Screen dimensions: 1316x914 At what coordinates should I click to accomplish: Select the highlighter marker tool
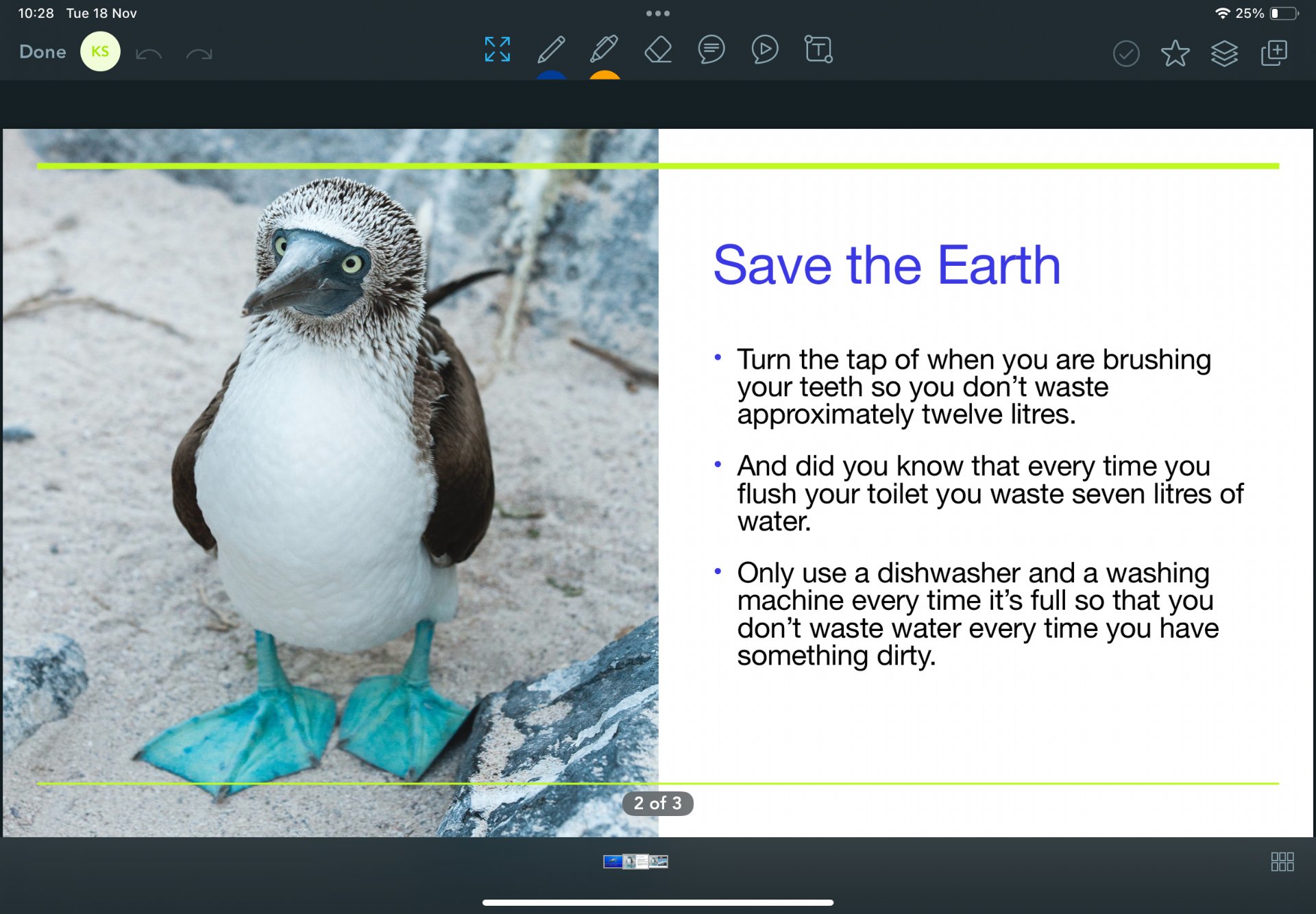click(x=604, y=50)
